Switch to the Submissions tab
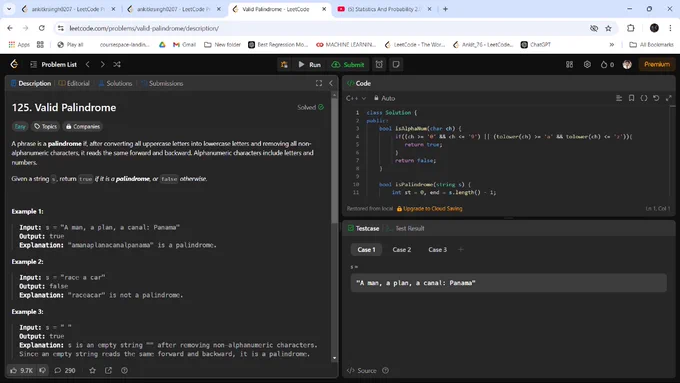Screen dimensions: 680x383 click(x=162, y=83)
